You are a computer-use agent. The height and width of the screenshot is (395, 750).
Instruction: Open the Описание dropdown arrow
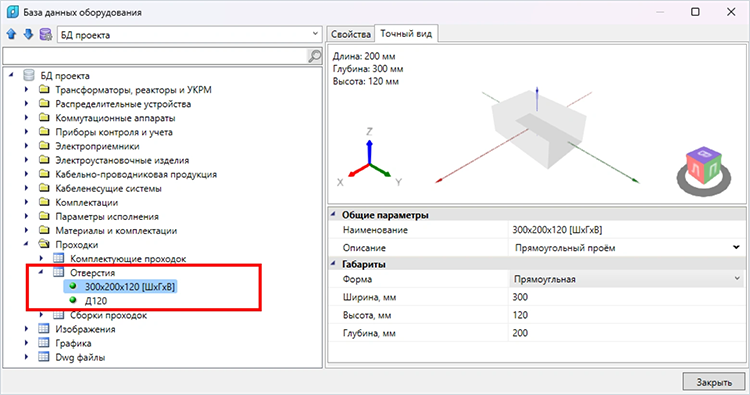point(736,247)
